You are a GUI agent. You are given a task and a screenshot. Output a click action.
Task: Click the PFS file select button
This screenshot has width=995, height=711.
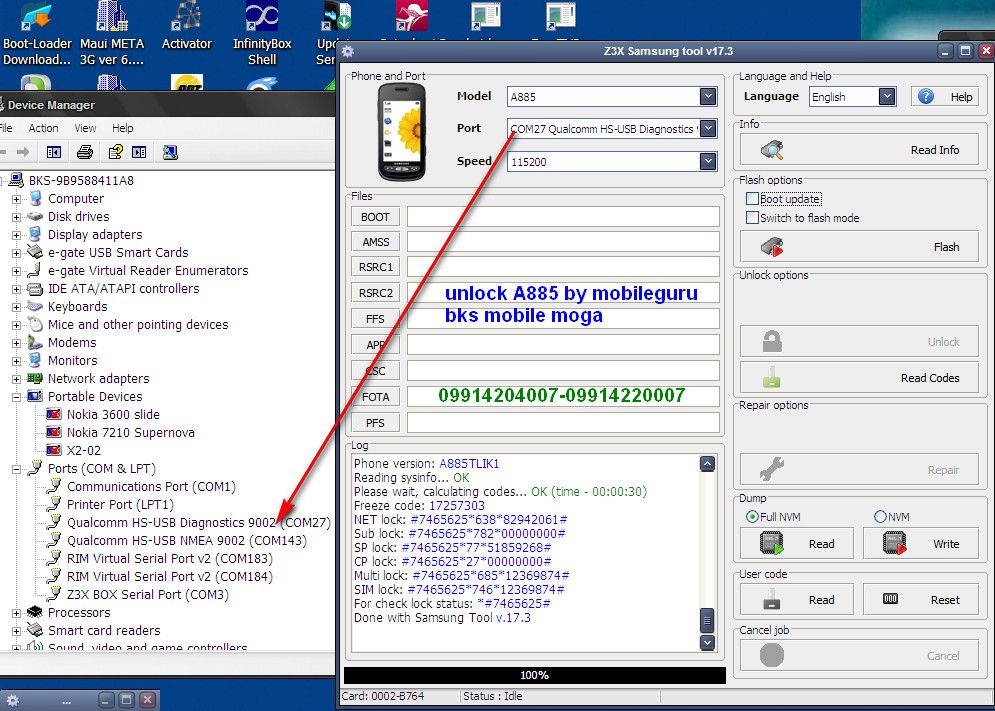[375, 423]
